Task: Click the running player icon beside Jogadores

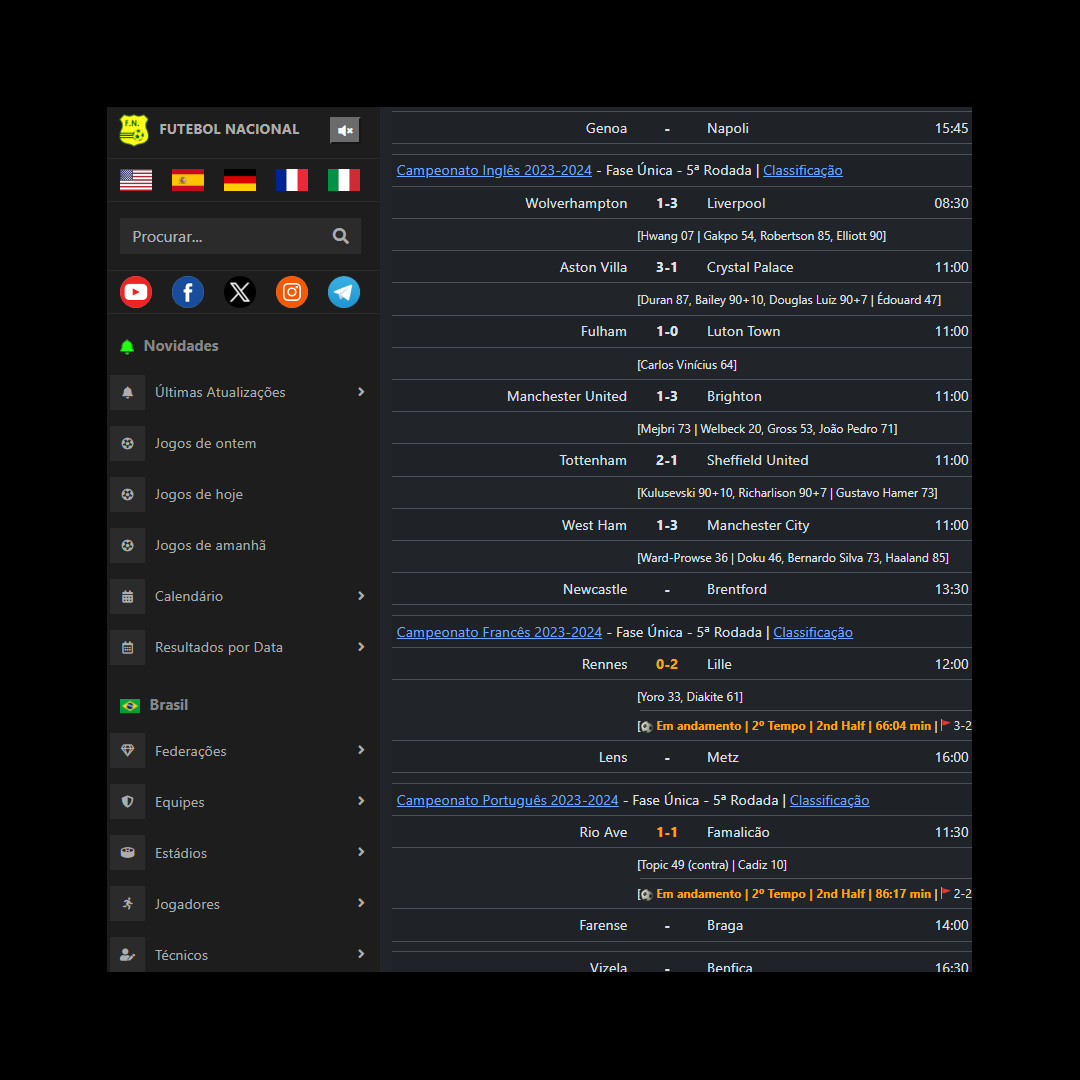Action: pos(127,904)
